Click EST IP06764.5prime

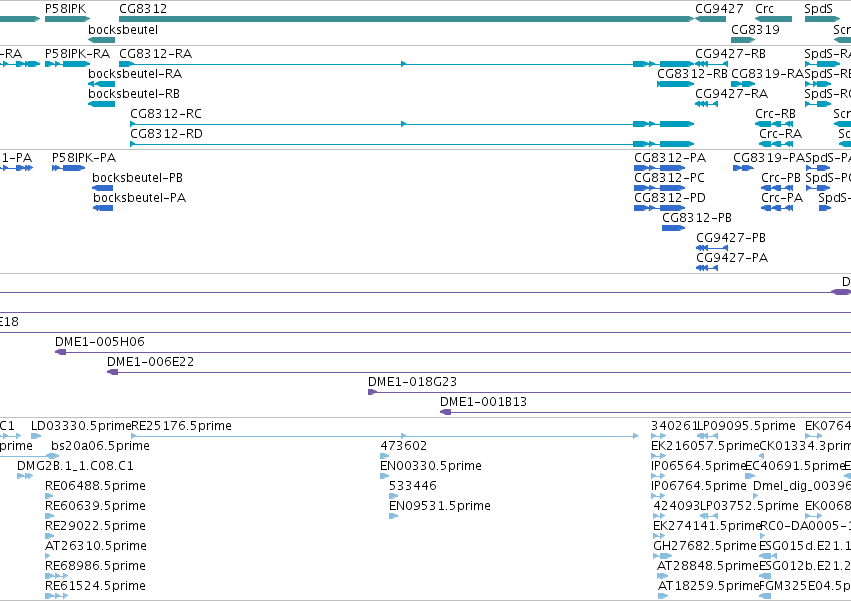[x=658, y=496]
